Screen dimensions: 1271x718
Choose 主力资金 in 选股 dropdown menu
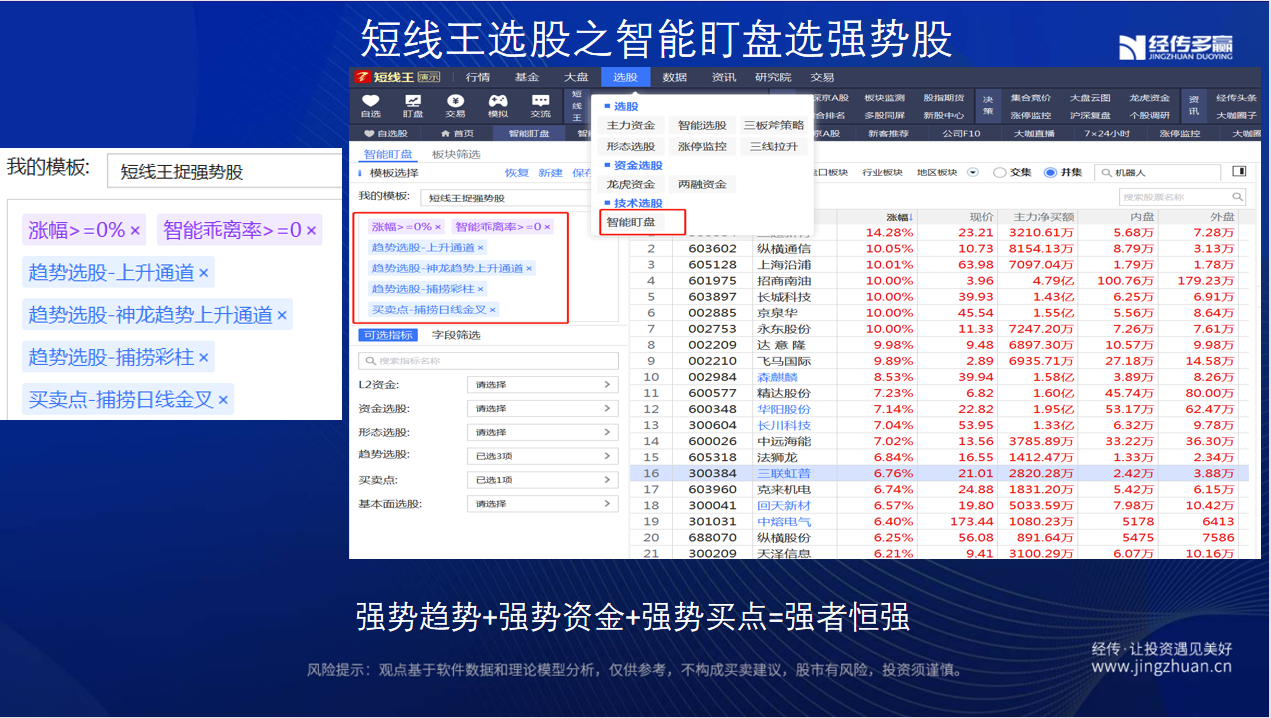pos(631,125)
